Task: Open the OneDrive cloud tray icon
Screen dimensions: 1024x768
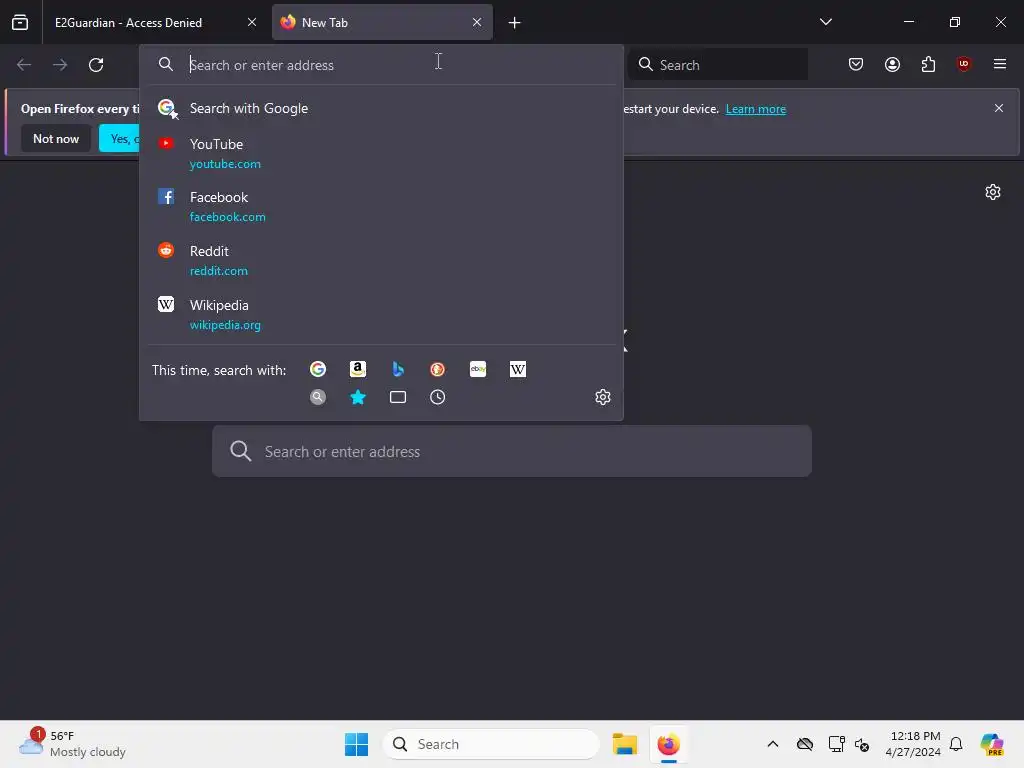Action: [805, 744]
